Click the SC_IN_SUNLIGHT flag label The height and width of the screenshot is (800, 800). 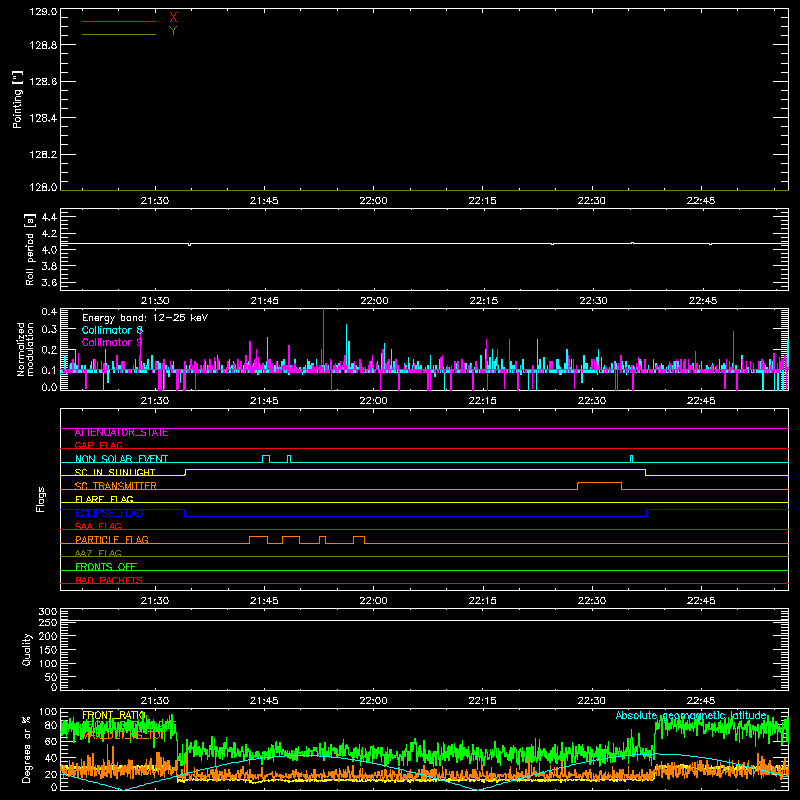(x=115, y=472)
